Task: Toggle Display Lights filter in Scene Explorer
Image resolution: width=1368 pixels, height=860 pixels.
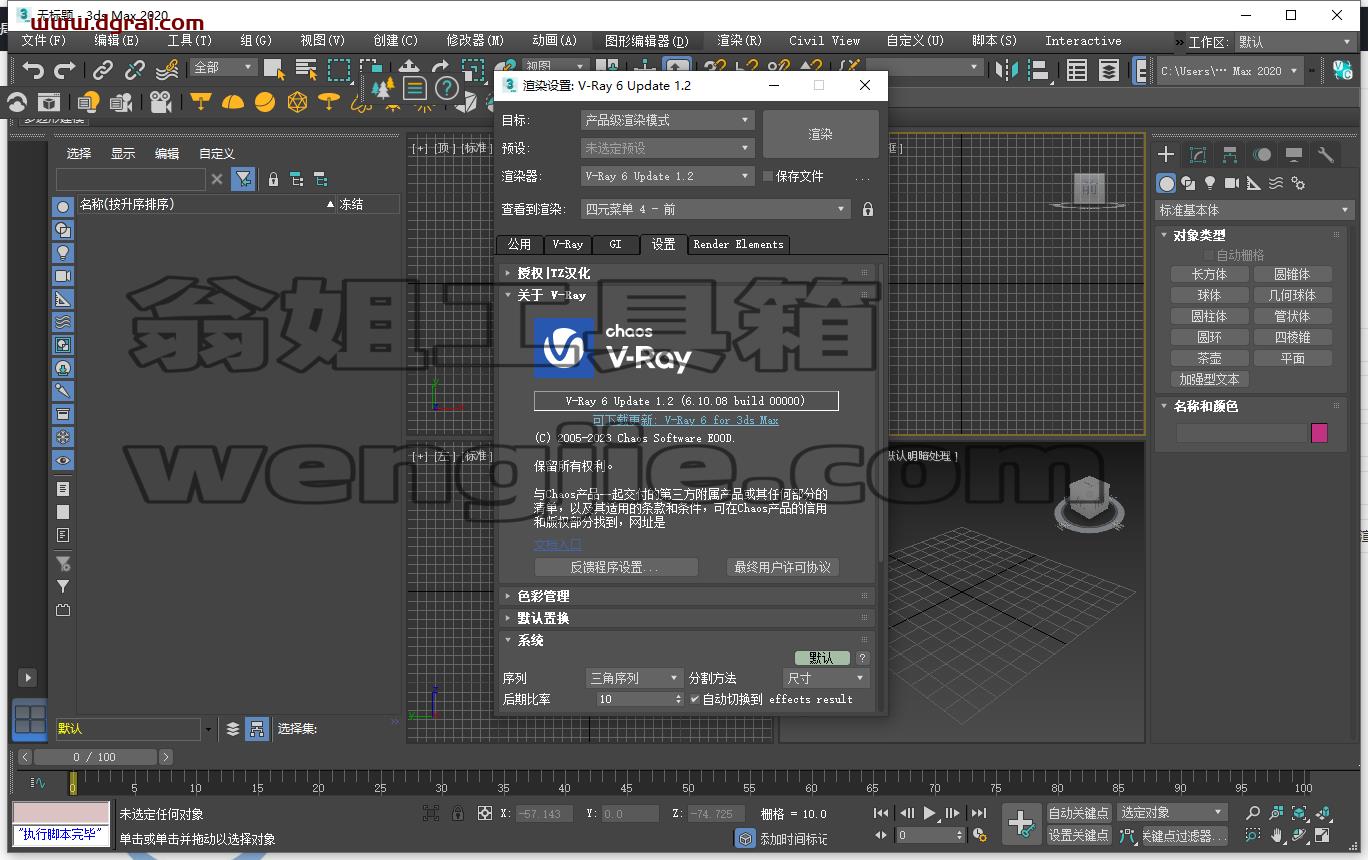Action: [63, 253]
